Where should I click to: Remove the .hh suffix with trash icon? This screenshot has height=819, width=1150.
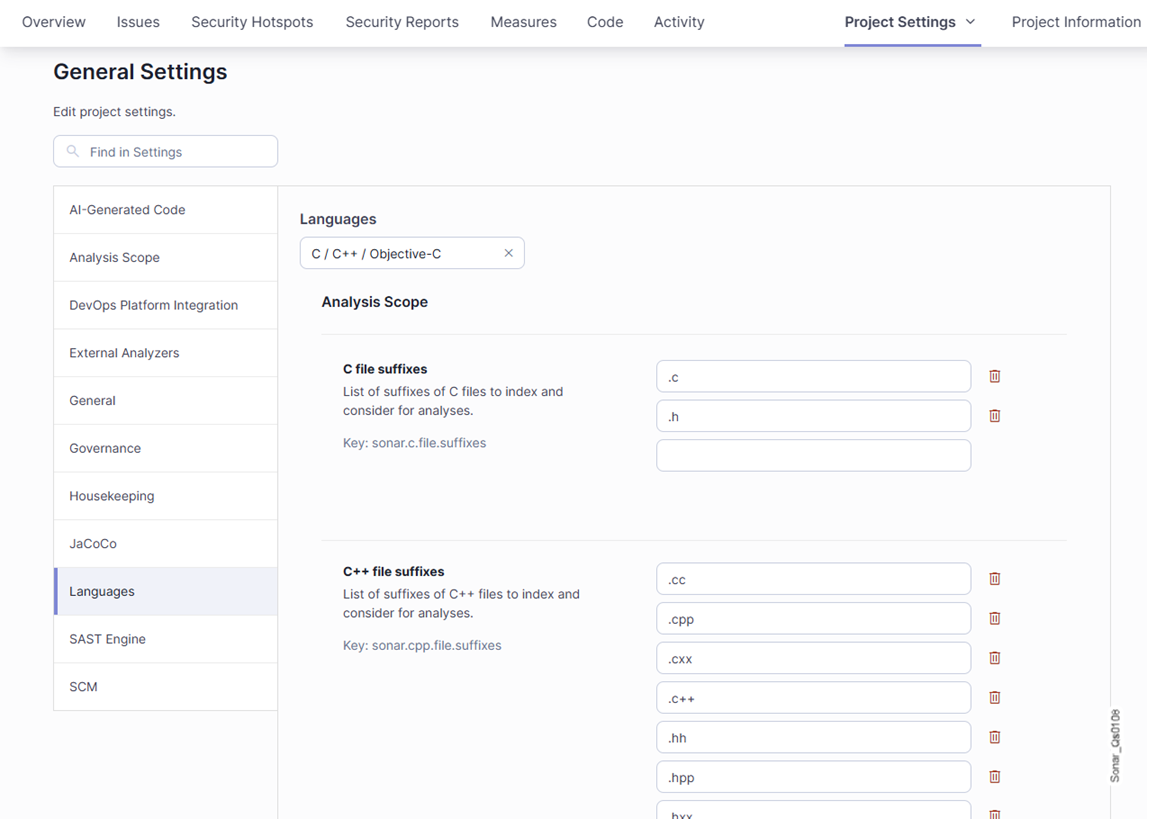coord(994,737)
